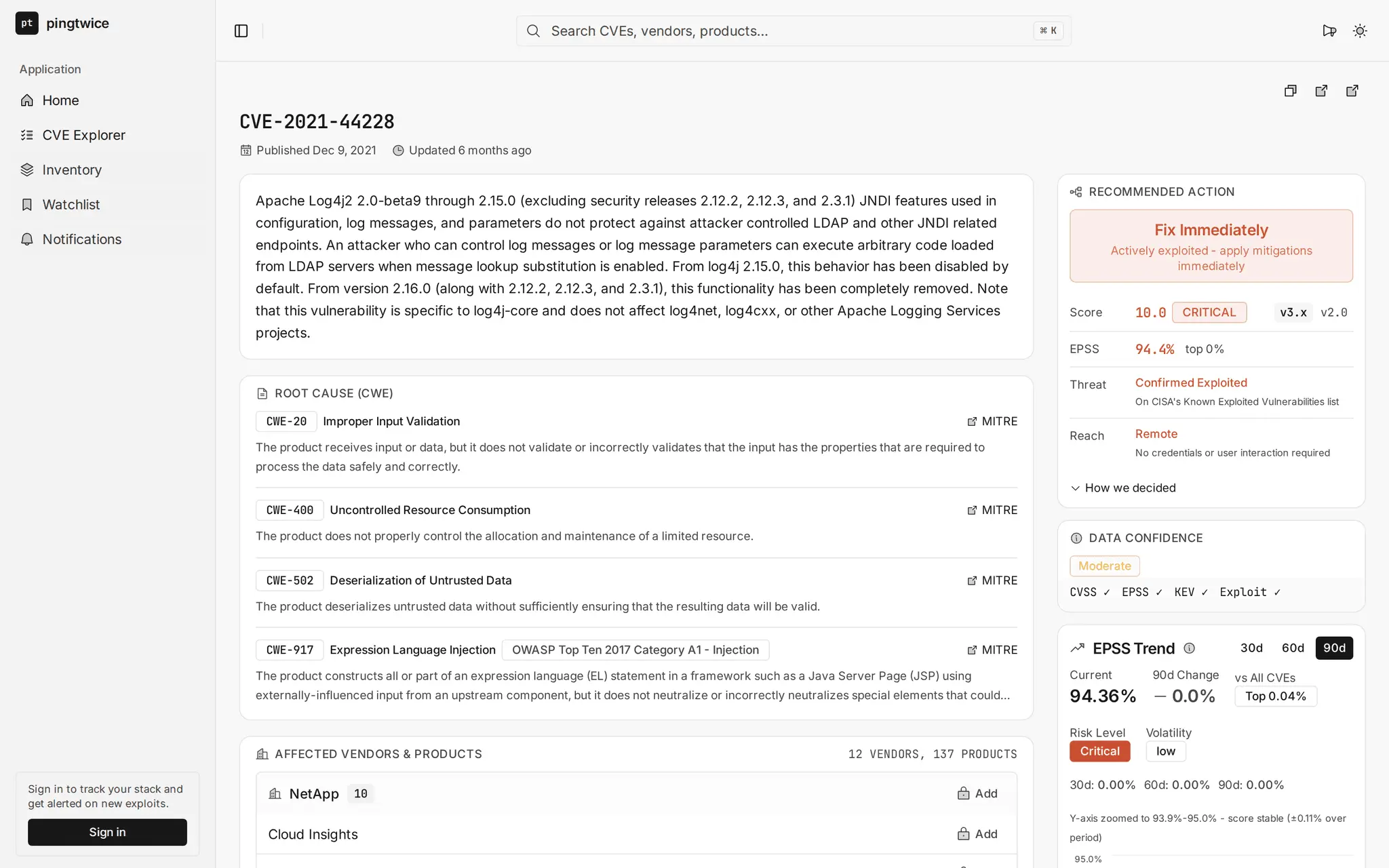Click the CWE-917 badge

click(290, 650)
